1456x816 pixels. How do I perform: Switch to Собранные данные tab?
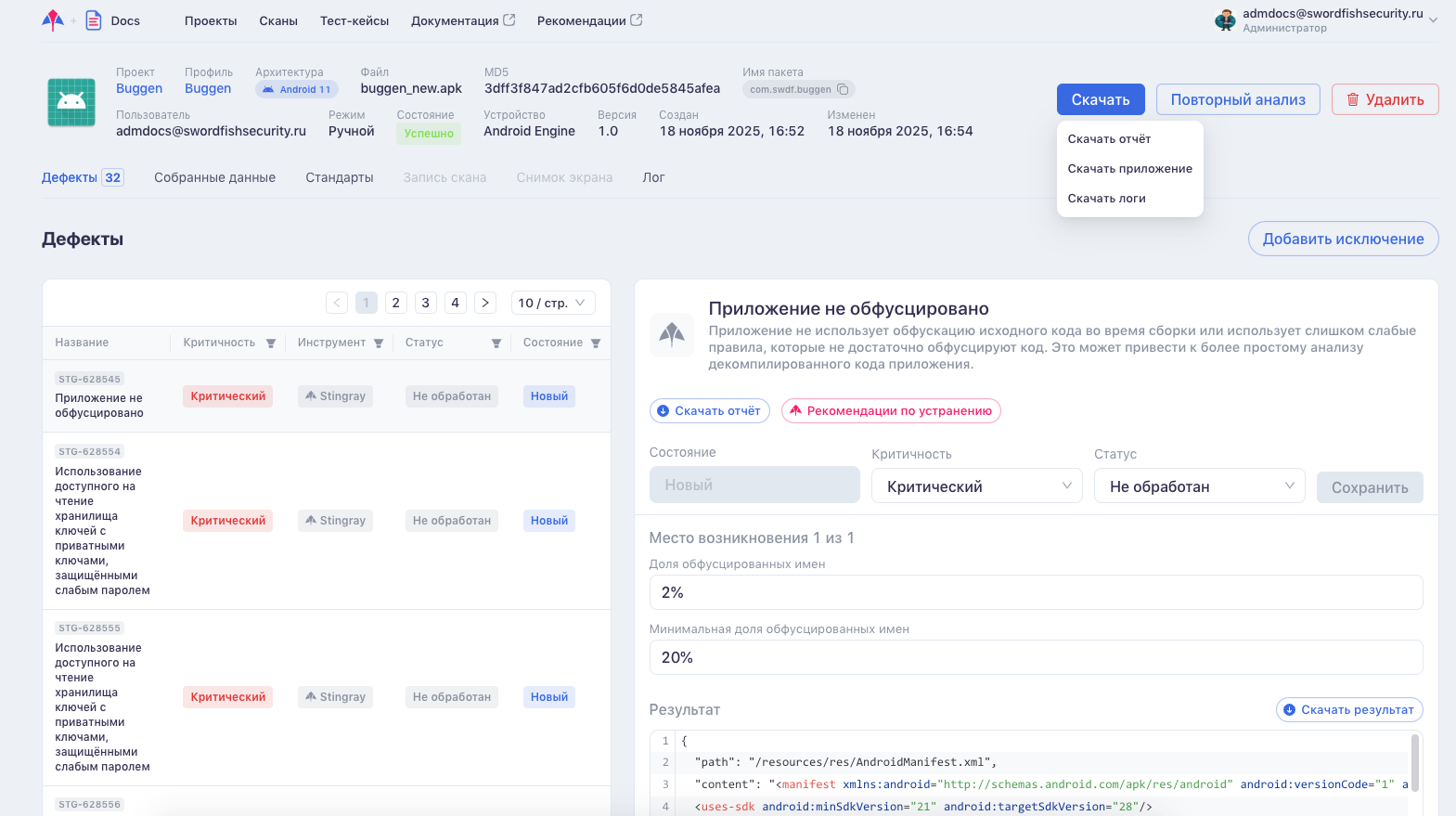214,177
